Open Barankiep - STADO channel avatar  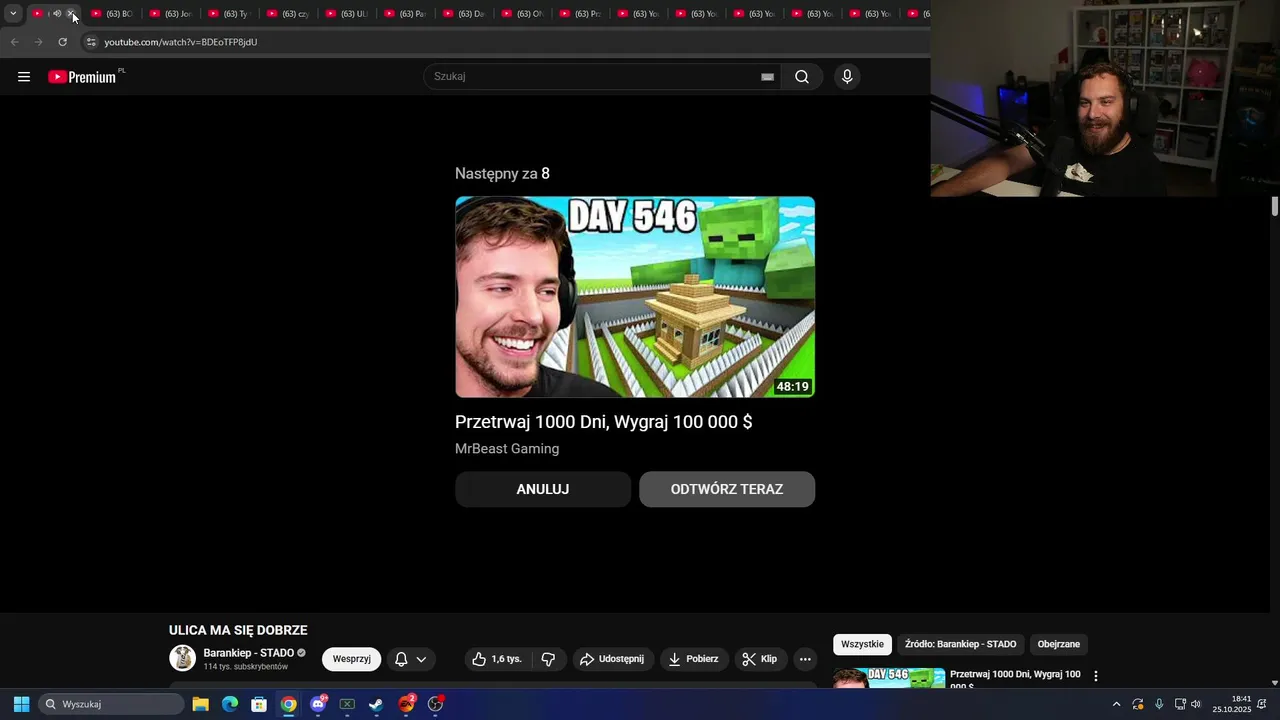183,658
